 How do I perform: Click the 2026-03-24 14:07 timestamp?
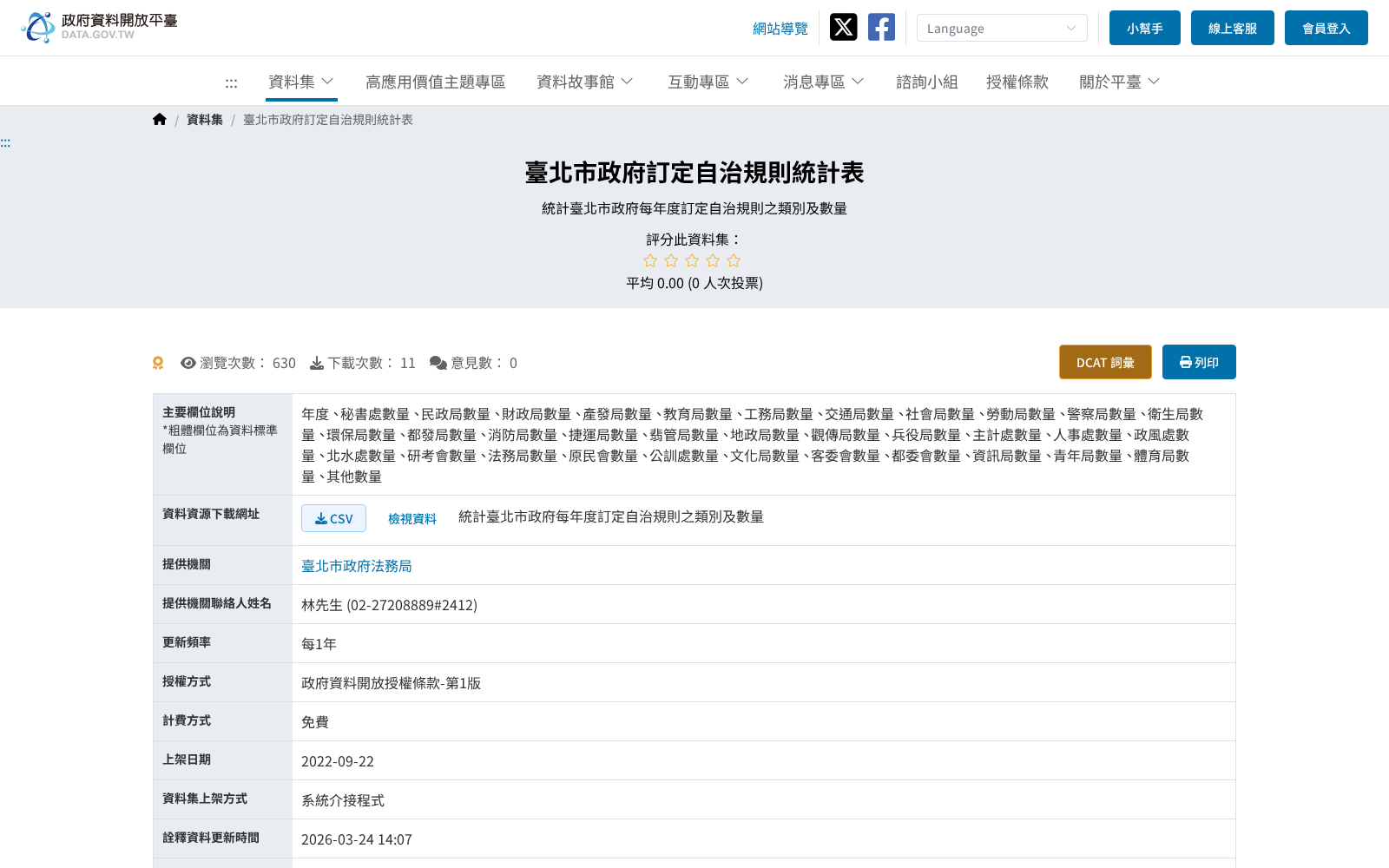click(357, 839)
